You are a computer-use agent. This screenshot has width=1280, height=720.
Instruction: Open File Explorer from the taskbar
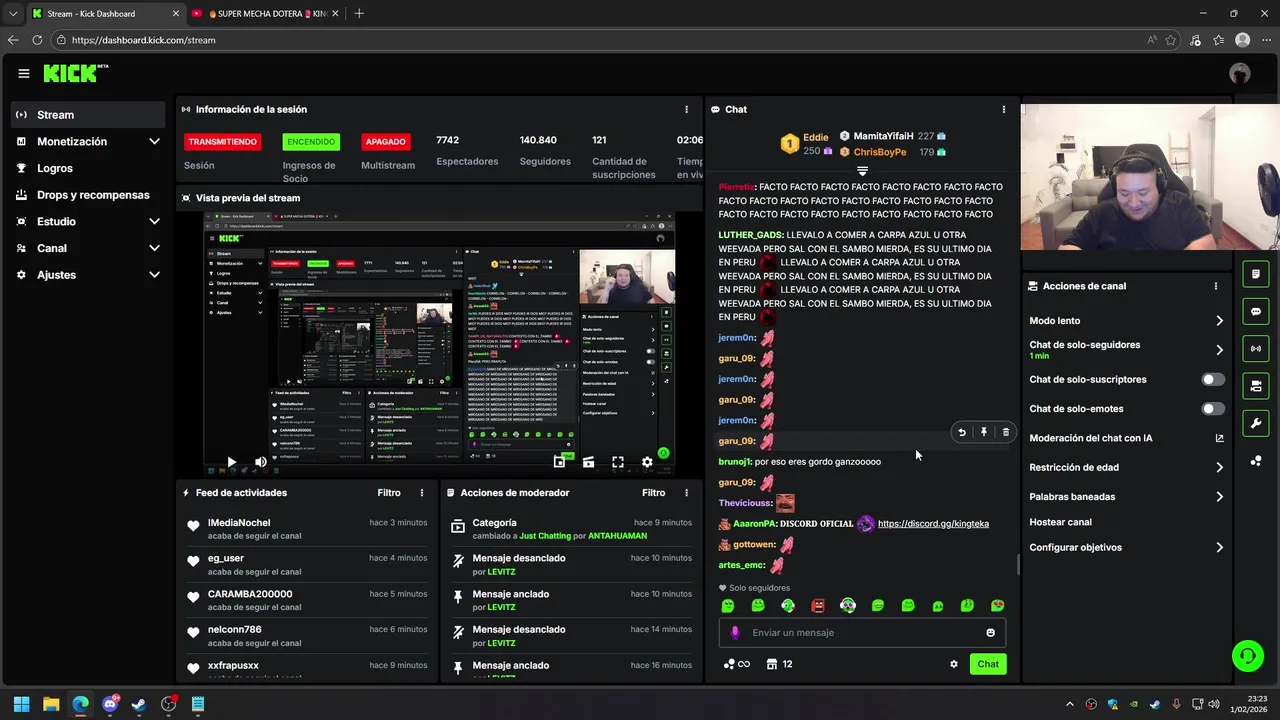pyautogui.click(x=51, y=704)
